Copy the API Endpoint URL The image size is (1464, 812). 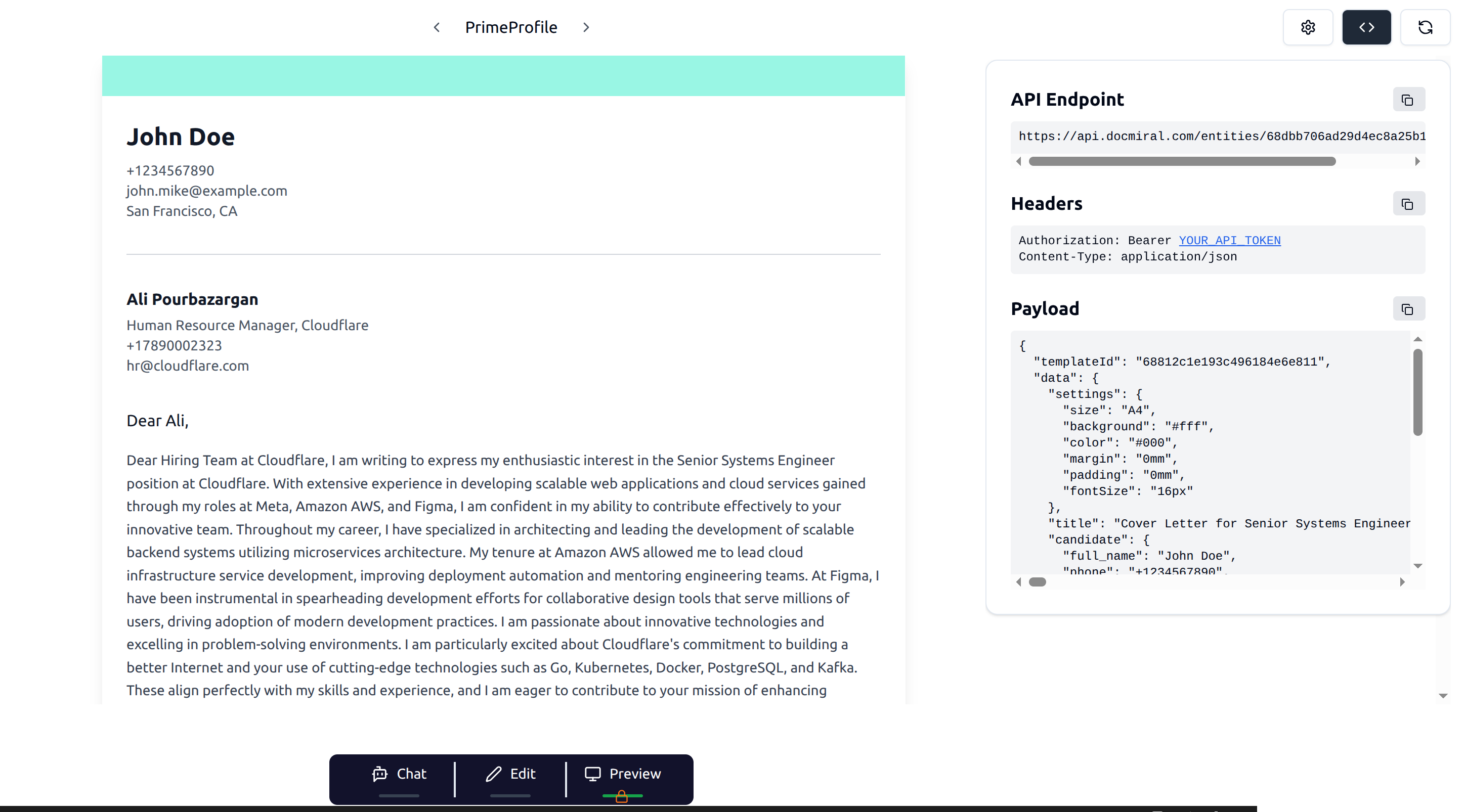tap(1408, 100)
